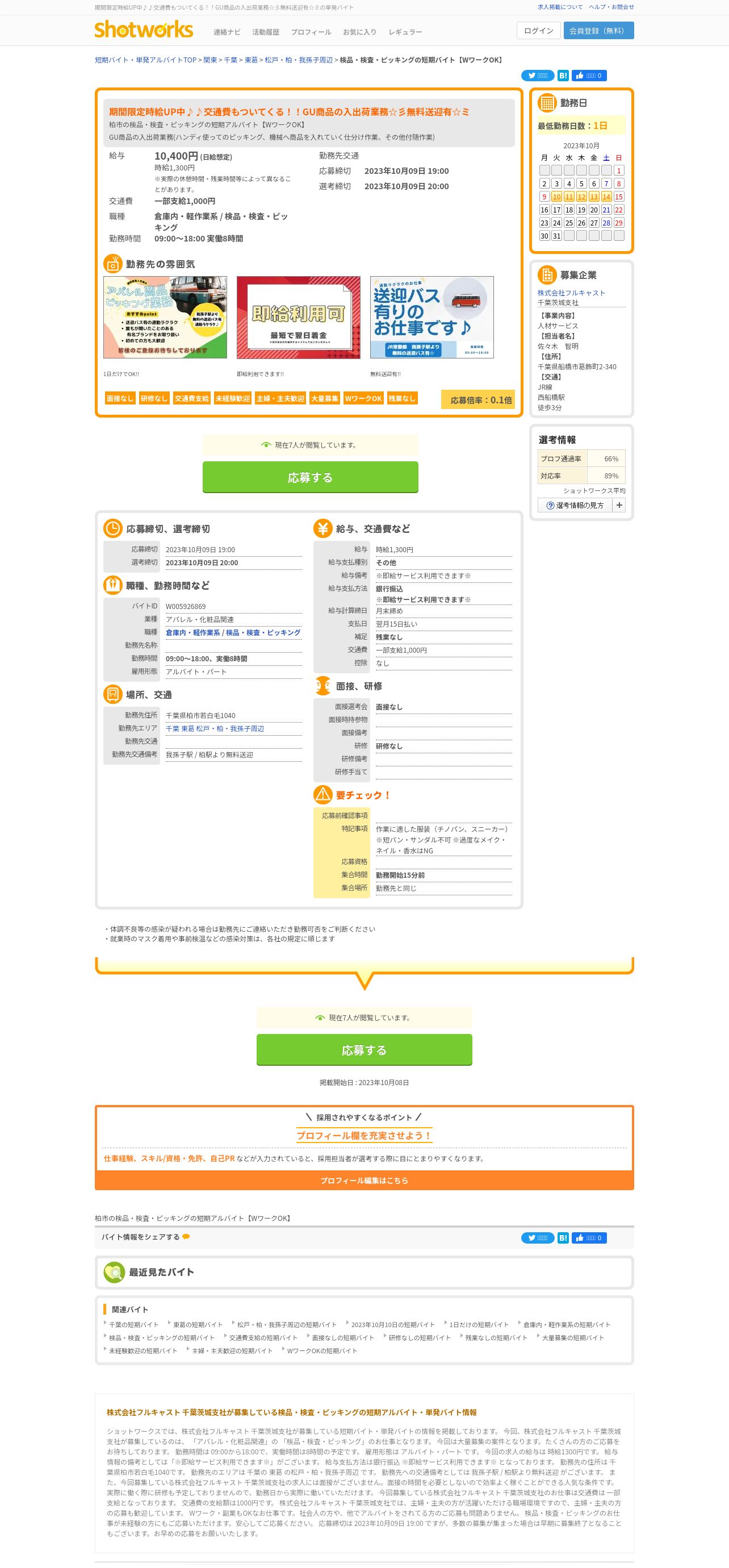Click the Shotworks logo
The width and height of the screenshot is (729, 1568).
tap(144, 29)
